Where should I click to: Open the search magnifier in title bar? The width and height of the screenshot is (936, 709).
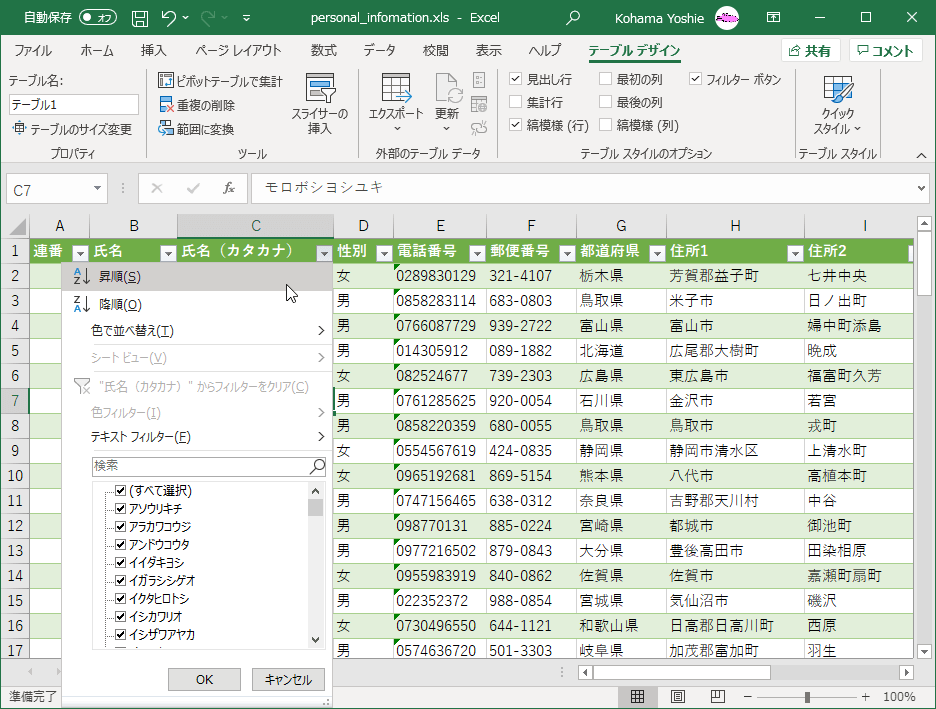click(573, 18)
